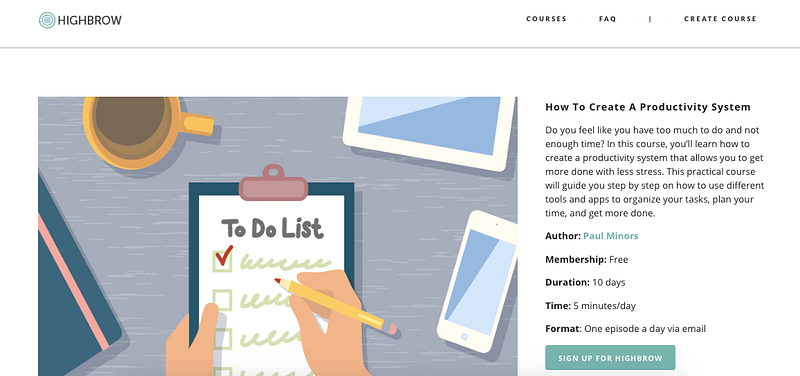Click the Sign Up for Highbrow button

pyautogui.click(x=610, y=358)
